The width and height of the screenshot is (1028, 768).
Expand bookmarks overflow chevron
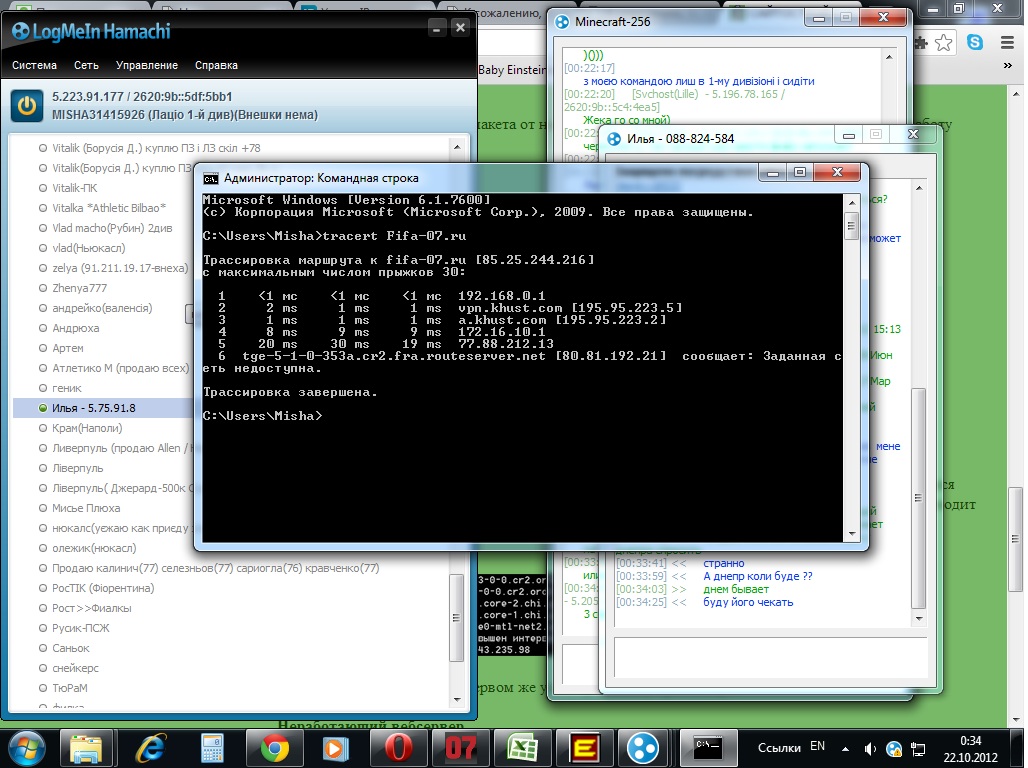(1008, 66)
